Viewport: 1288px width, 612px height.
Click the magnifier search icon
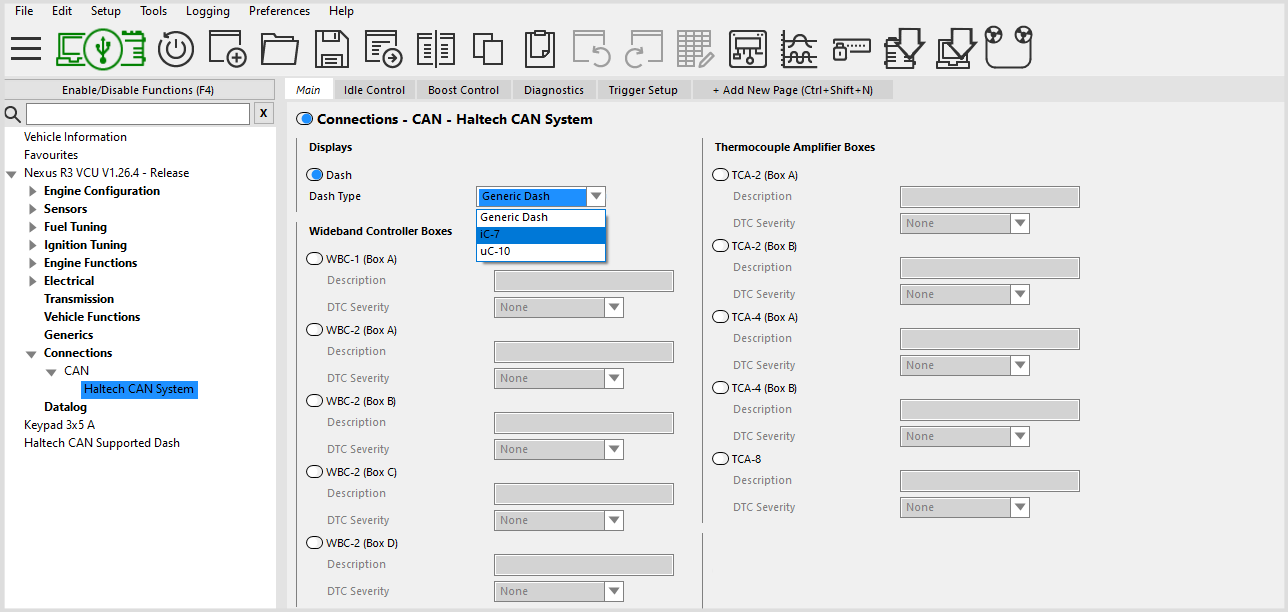pos(13,113)
